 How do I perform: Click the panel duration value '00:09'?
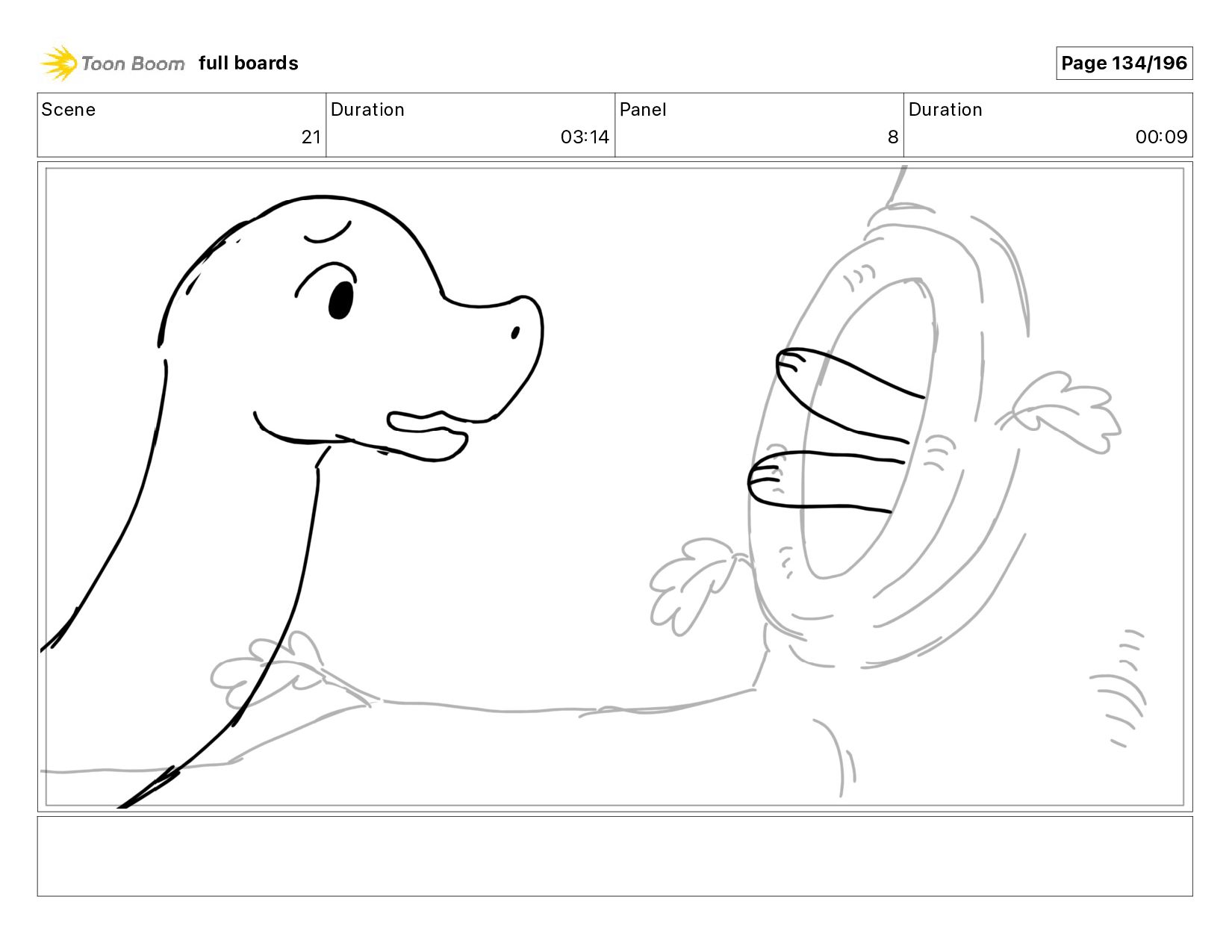point(1161,137)
